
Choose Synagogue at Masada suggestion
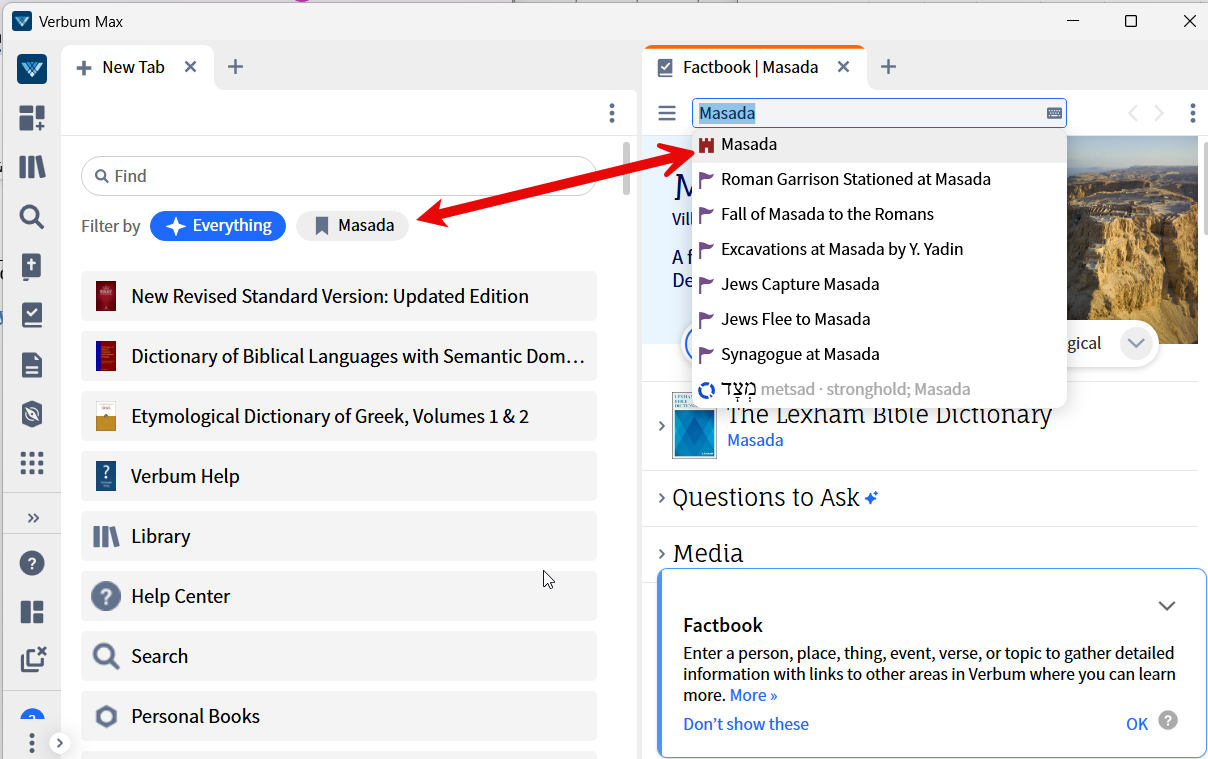879,354
